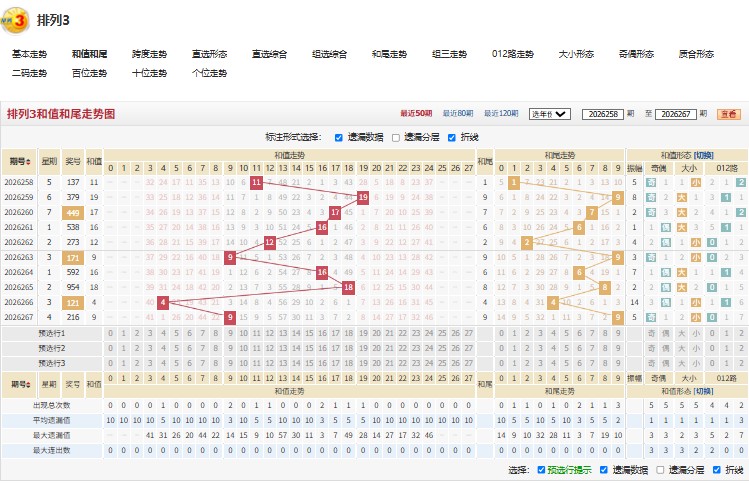Focus end period field 2026267
The image size is (749, 483).
tap(675, 114)
